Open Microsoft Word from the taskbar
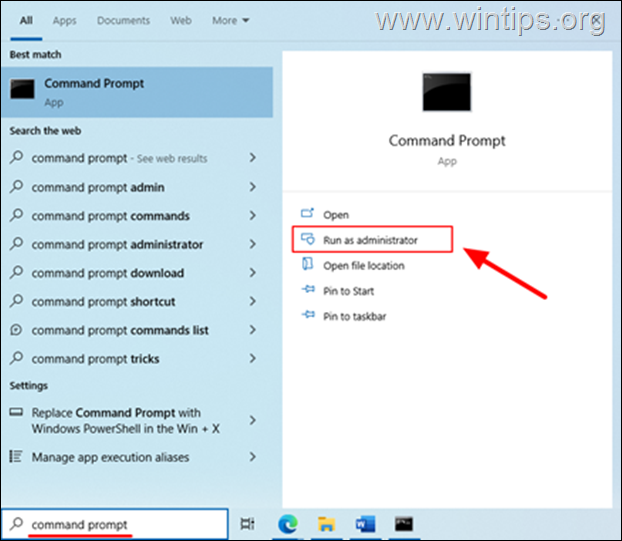The height and width of the screenshot is (541, 622). coord(365,524)
